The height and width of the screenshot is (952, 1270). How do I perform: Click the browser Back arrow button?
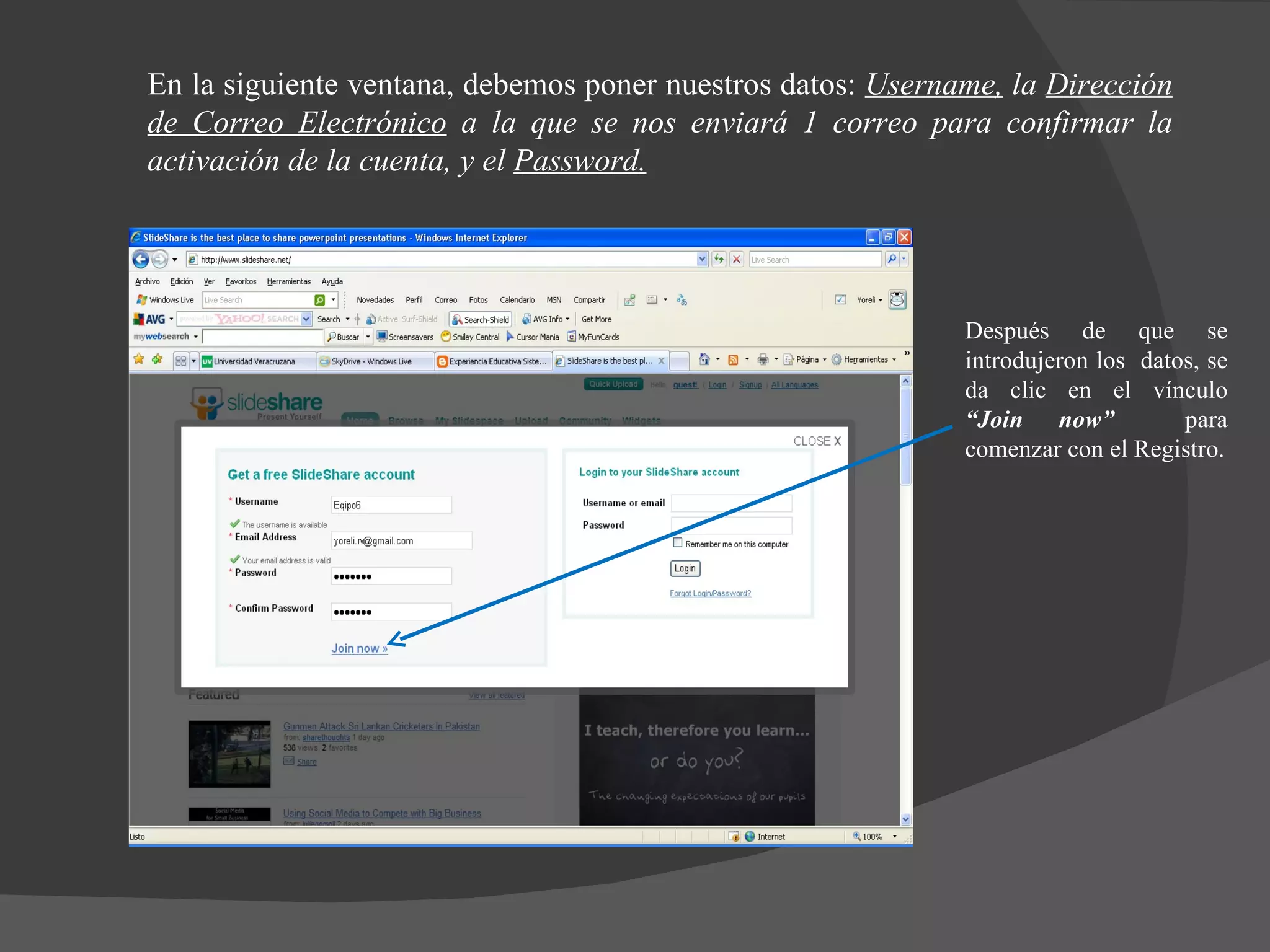coord(141,259)
